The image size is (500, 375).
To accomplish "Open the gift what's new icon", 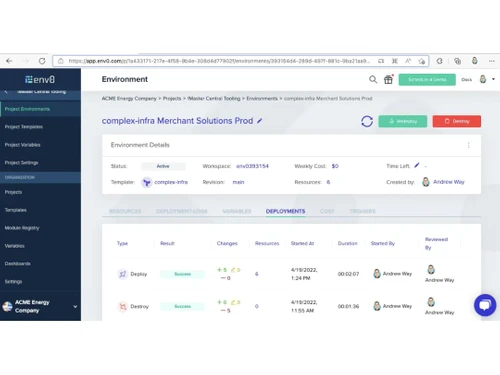I will tap(388, 79).
